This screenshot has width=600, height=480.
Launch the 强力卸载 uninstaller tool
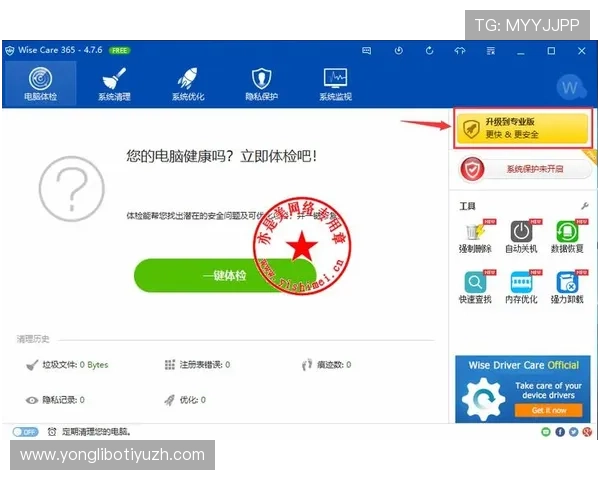pos(567,287)
